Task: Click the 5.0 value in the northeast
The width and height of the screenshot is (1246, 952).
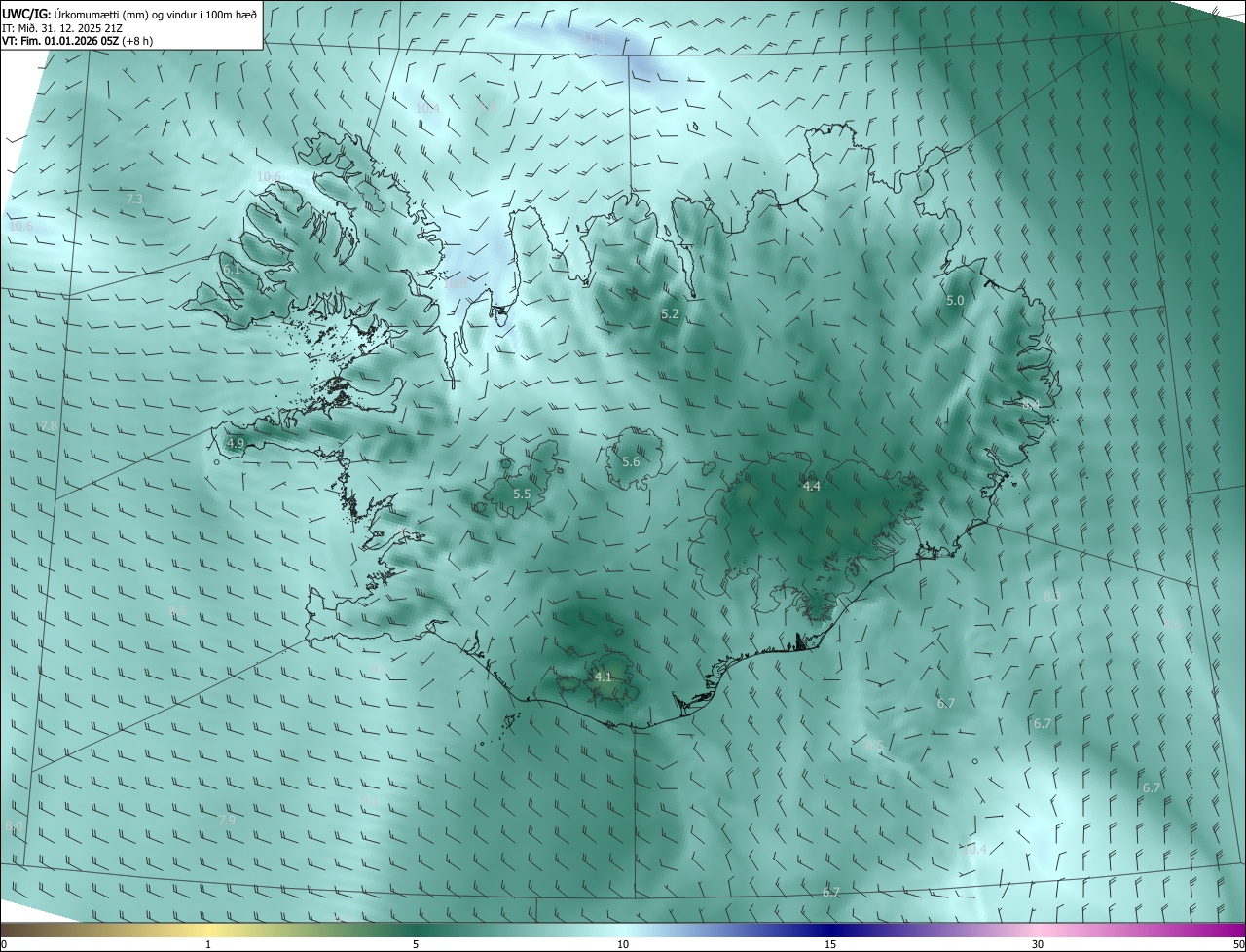Action: (x=955, y=301)
